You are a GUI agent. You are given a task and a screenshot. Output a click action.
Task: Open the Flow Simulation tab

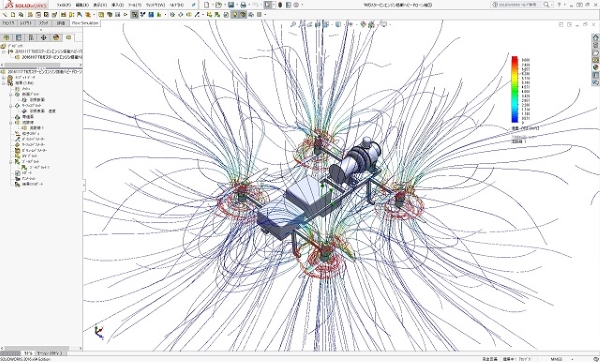point(85,23)
